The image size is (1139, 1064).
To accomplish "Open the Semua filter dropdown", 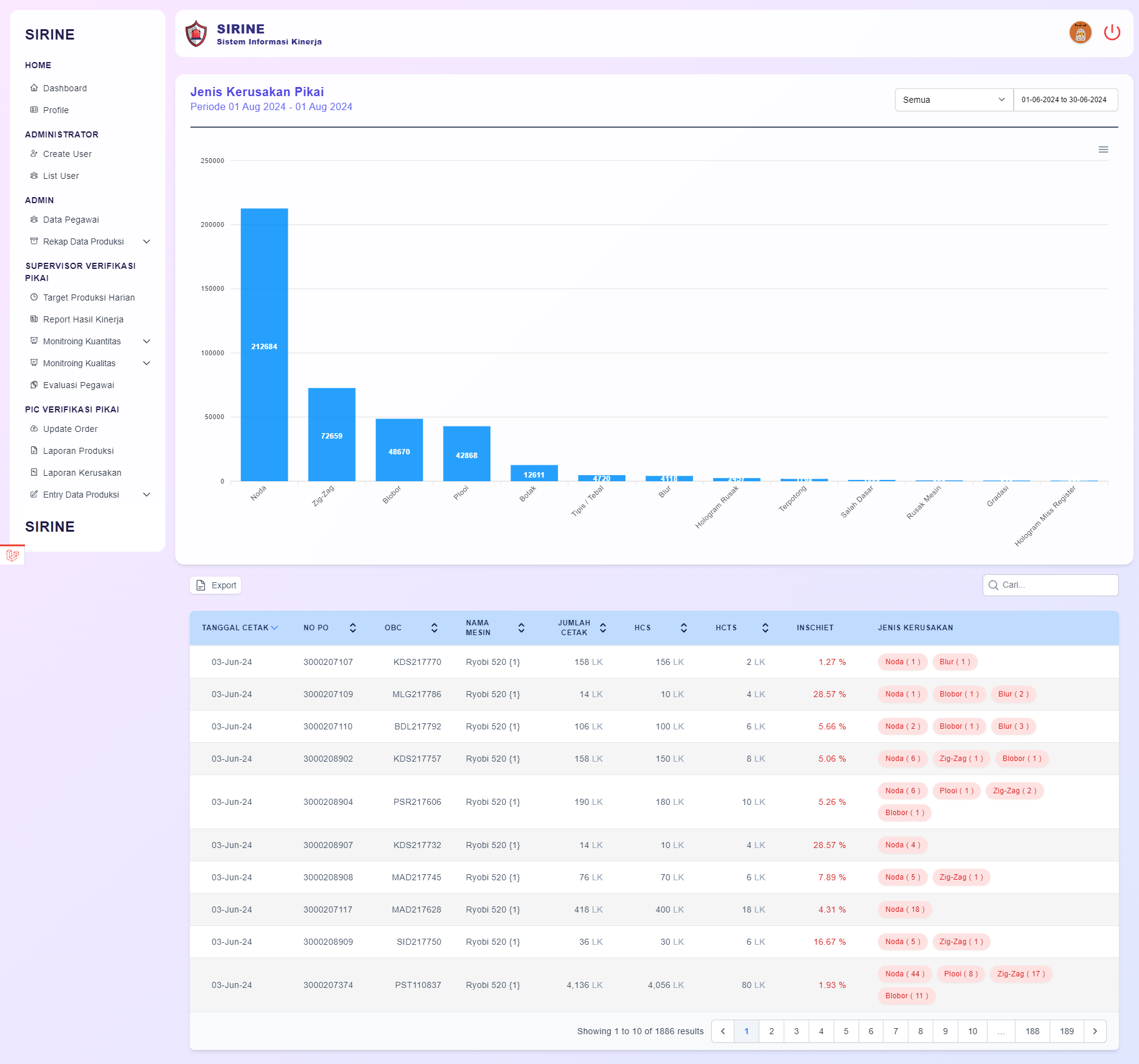I will click(x=953, y=100).
